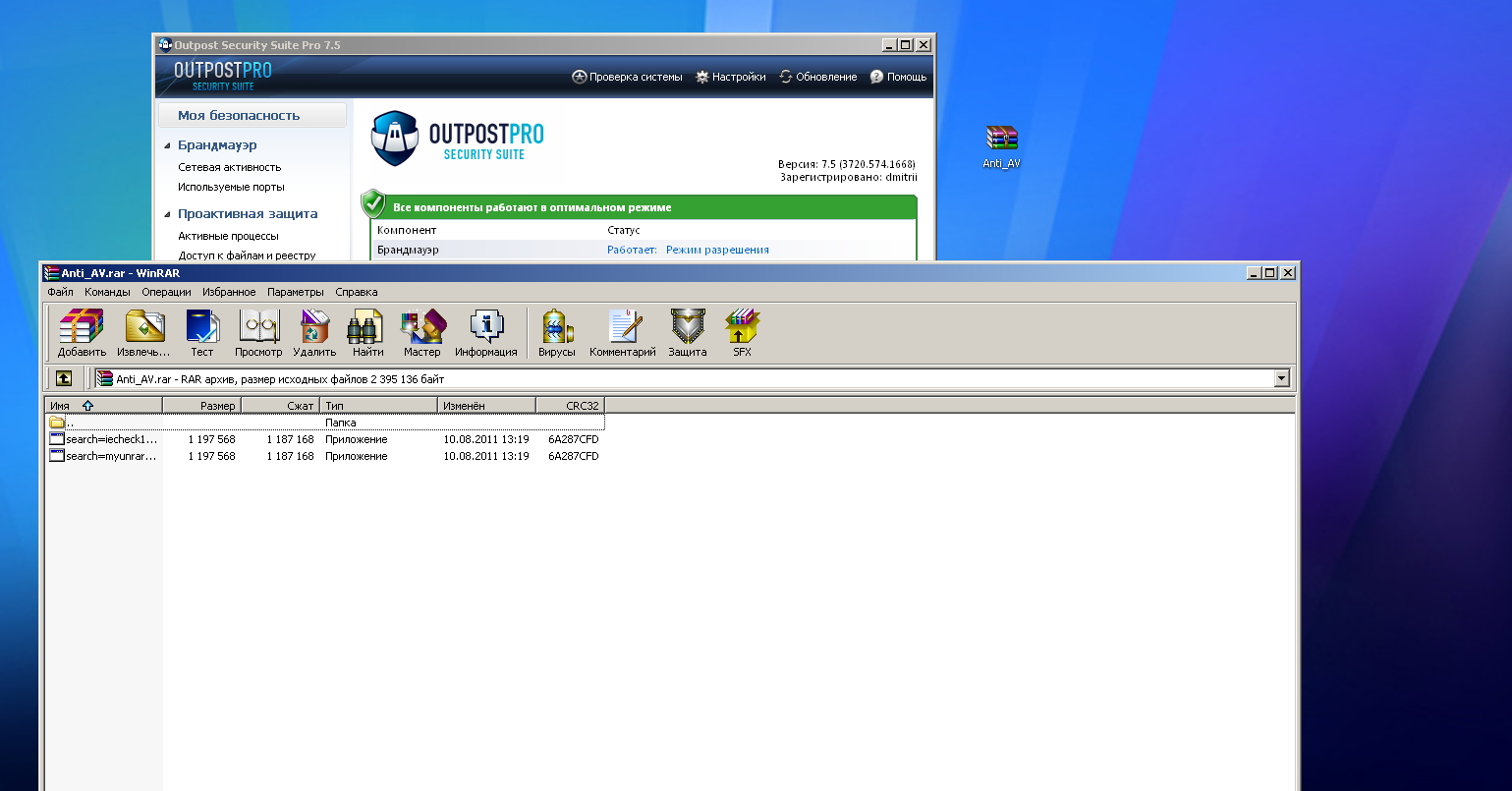The height and width of the screenshot is (791, 1512).
Task: Open the Найти (Find) binoculars tool
Action: [367, 333]
